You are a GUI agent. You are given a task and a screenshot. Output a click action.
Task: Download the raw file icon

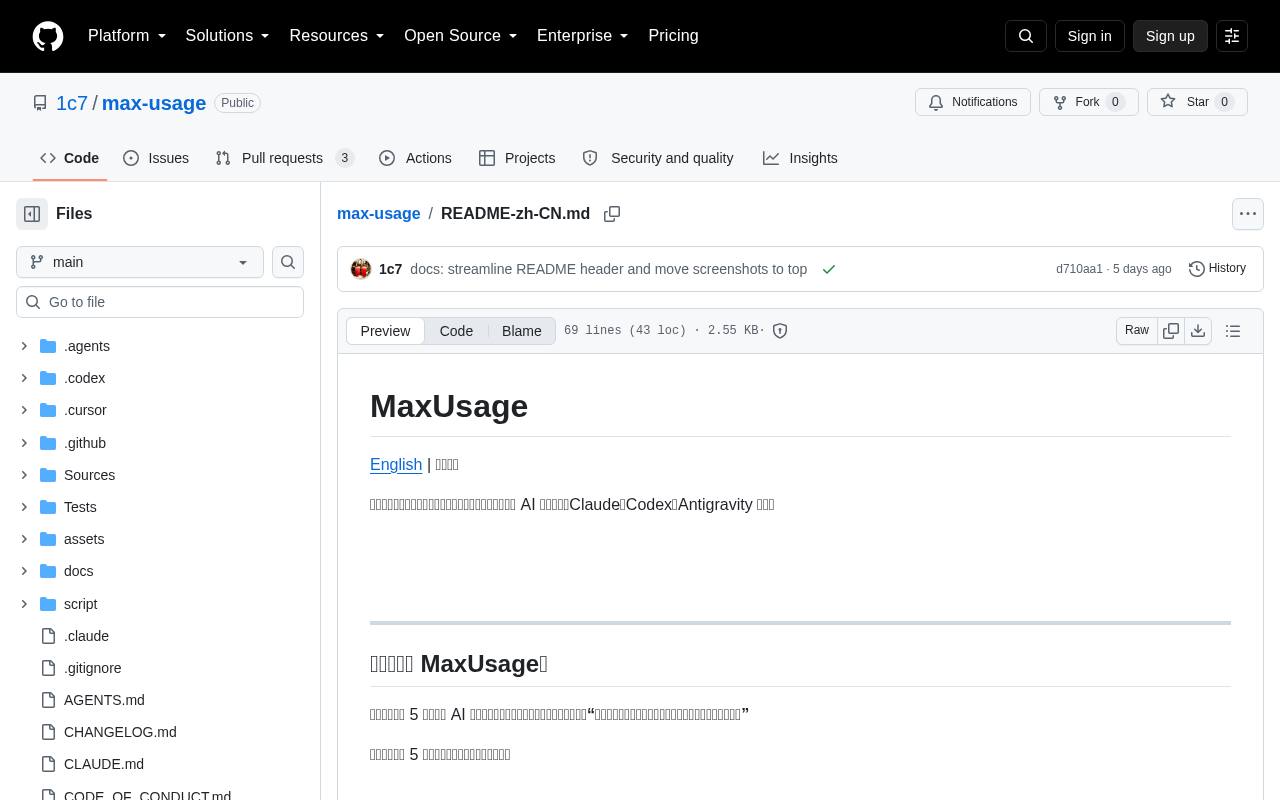(1198, 331)
